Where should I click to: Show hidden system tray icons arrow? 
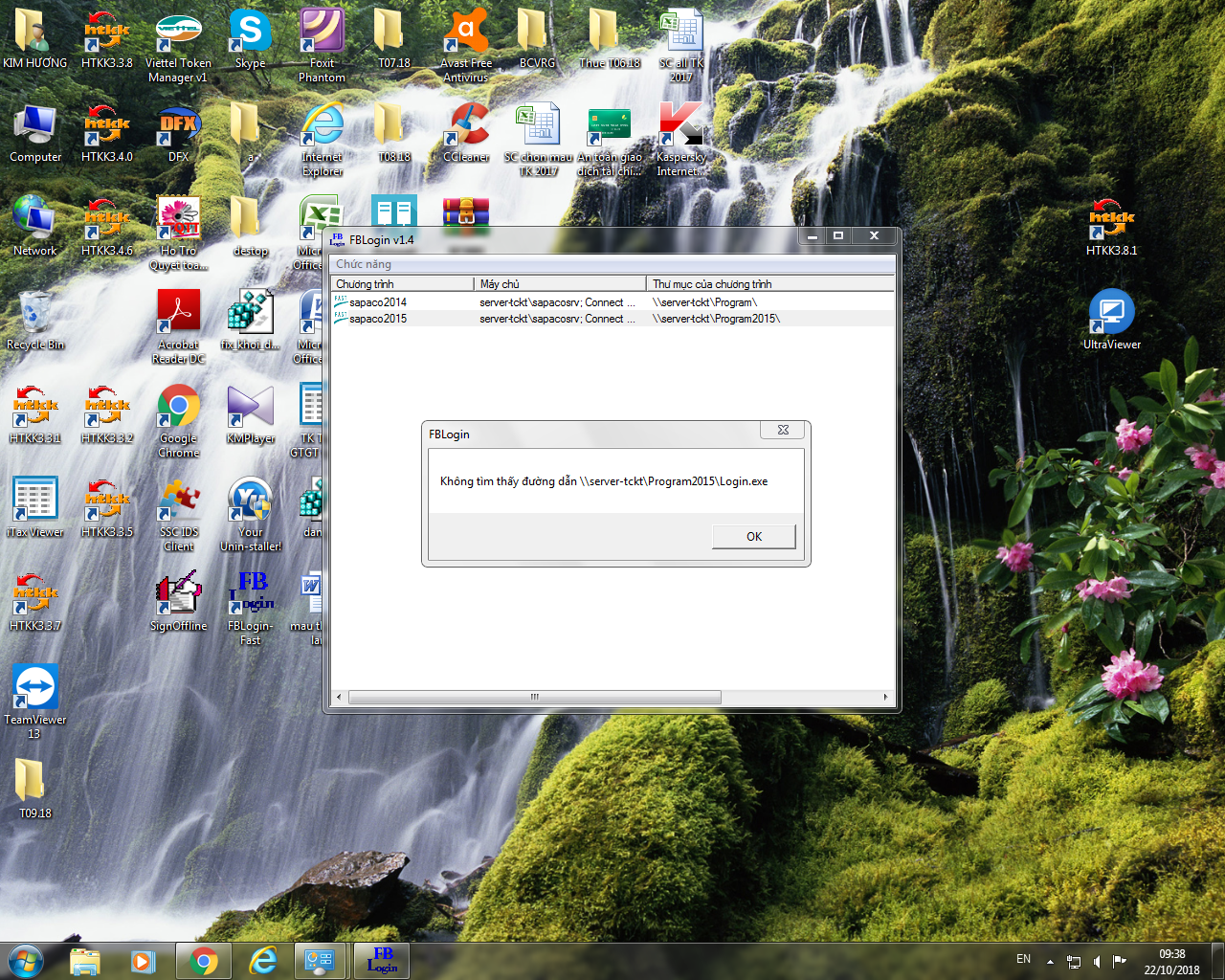[x=1050, y=961]
